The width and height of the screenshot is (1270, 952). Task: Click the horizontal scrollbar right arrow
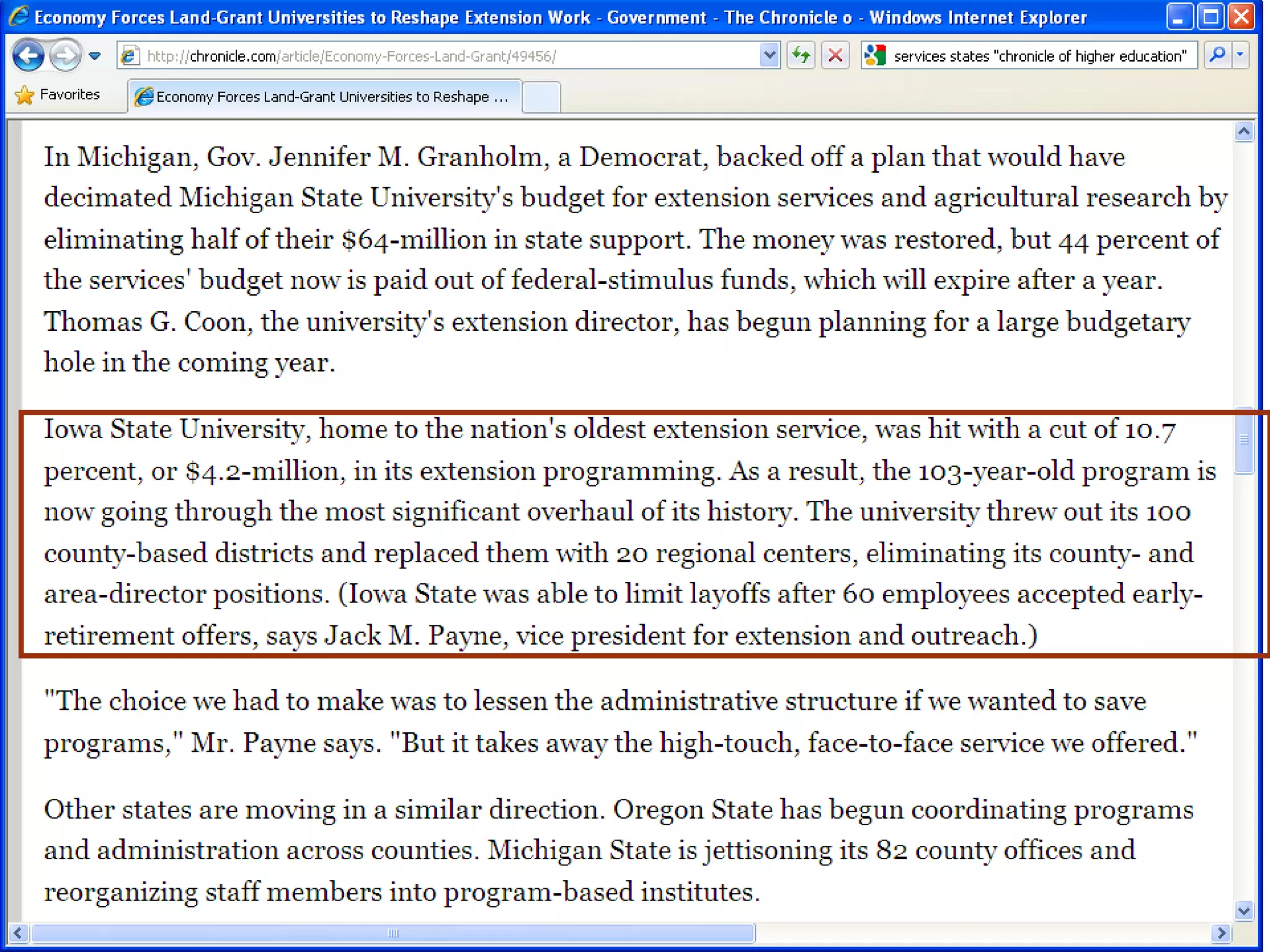(1221, 933)
